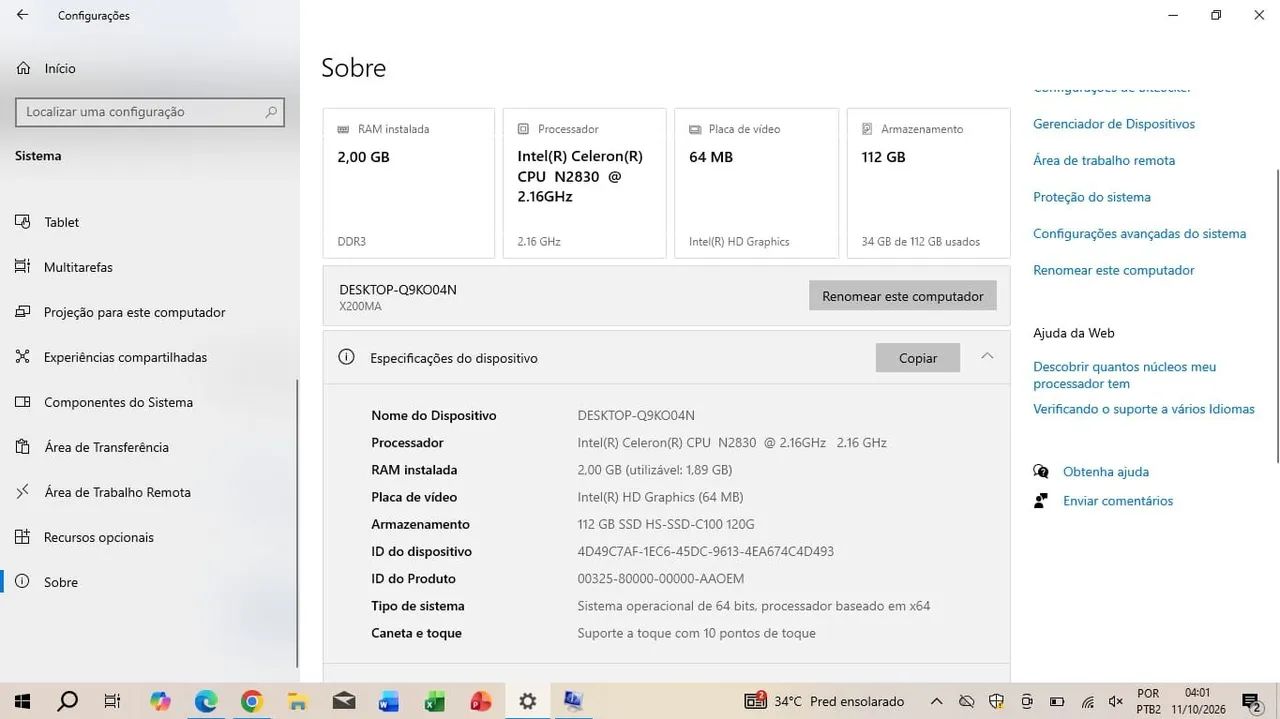Open Task View on the taskbar
Image resolution: width=1280 pixels, height=719 pixels.
(113, 701)
